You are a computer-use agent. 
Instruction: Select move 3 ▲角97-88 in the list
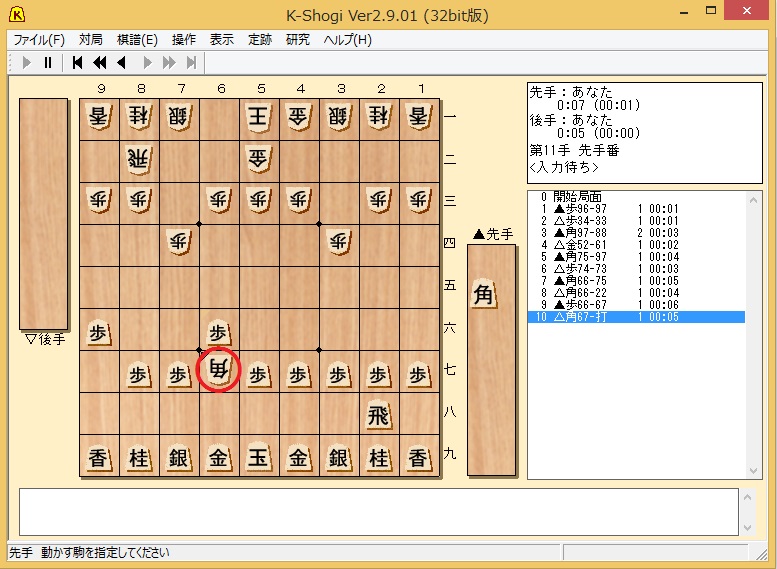tap(636, 232)
